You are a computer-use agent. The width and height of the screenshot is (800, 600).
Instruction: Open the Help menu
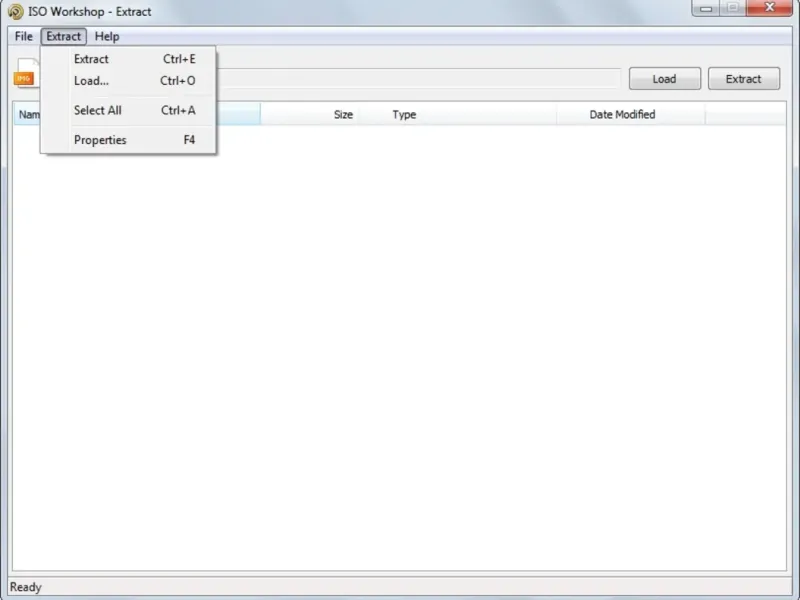click(x=107, y=36)
